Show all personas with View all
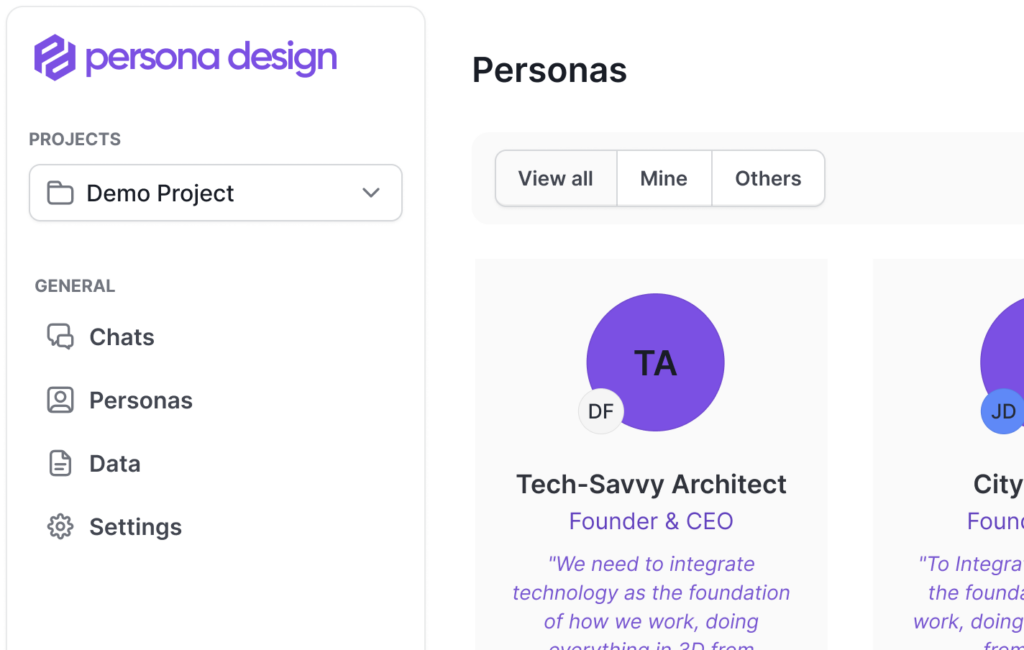Viewport: 1024px width, 650px height. [556, 179]
